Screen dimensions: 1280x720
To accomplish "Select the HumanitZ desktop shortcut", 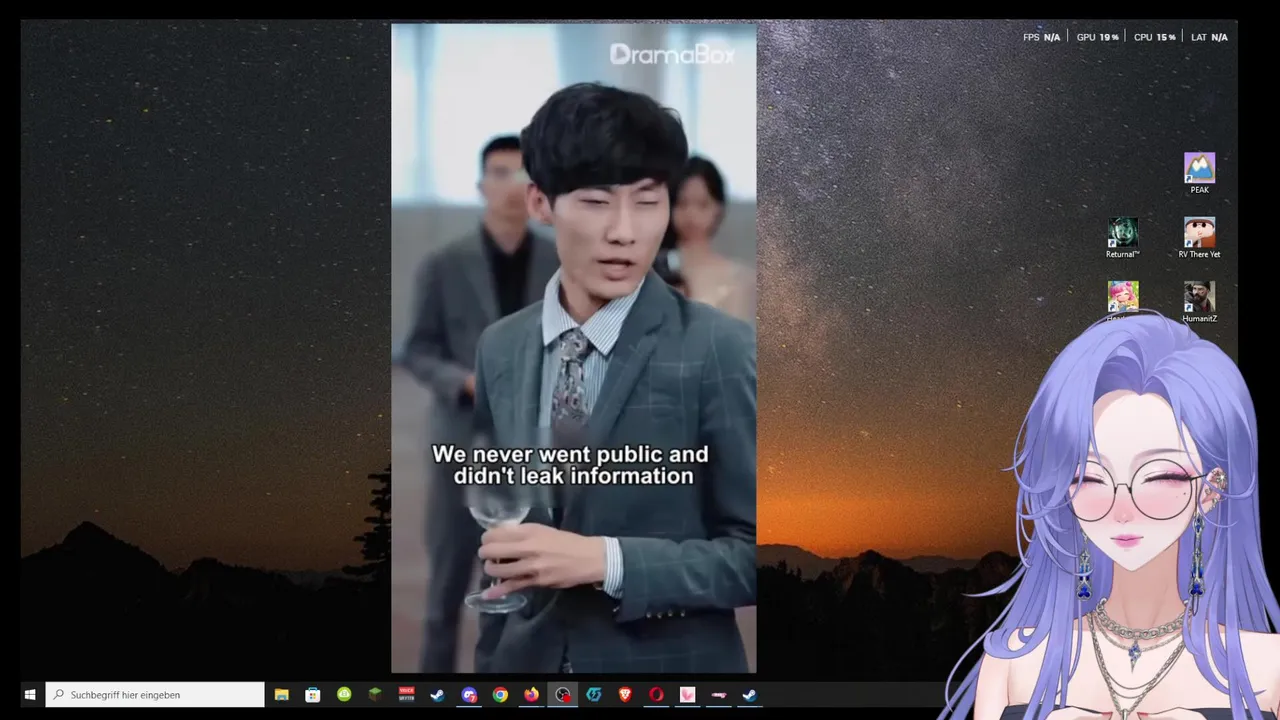I will [x=1199, y=302].
